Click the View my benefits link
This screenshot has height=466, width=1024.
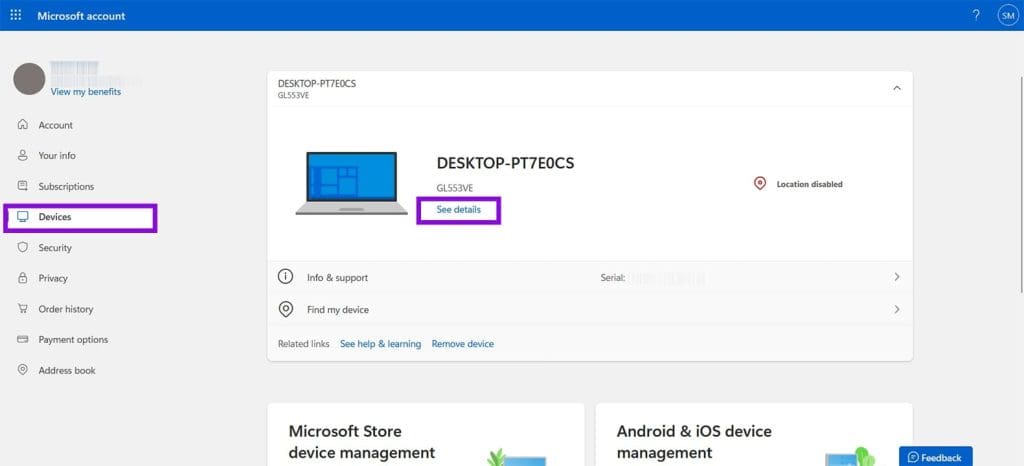coord(86,92)
